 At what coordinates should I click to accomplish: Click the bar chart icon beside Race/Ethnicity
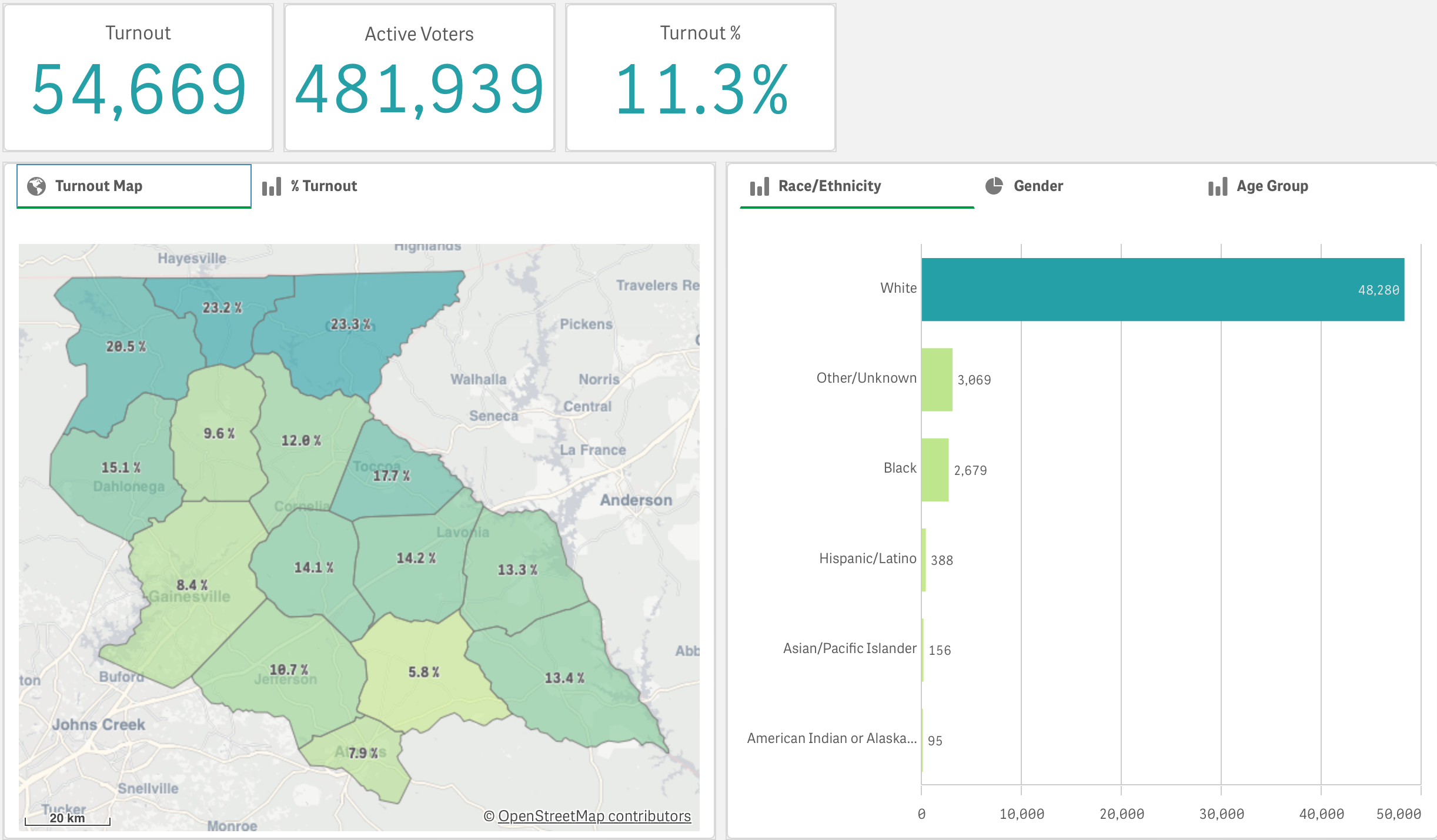[x=759, y=187]
